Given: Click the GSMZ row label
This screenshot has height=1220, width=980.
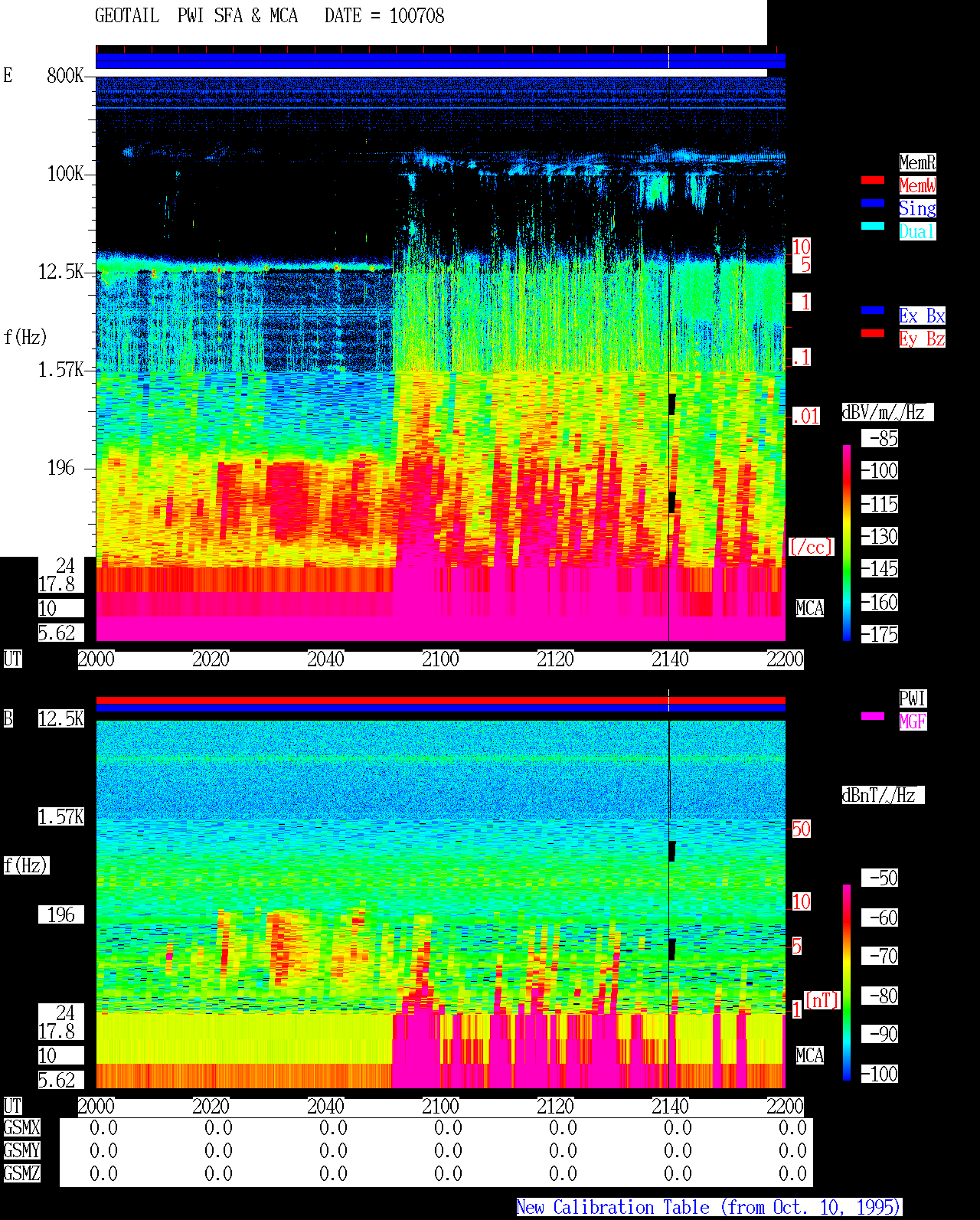Looking at the screenshot, I should [22, 1174].
